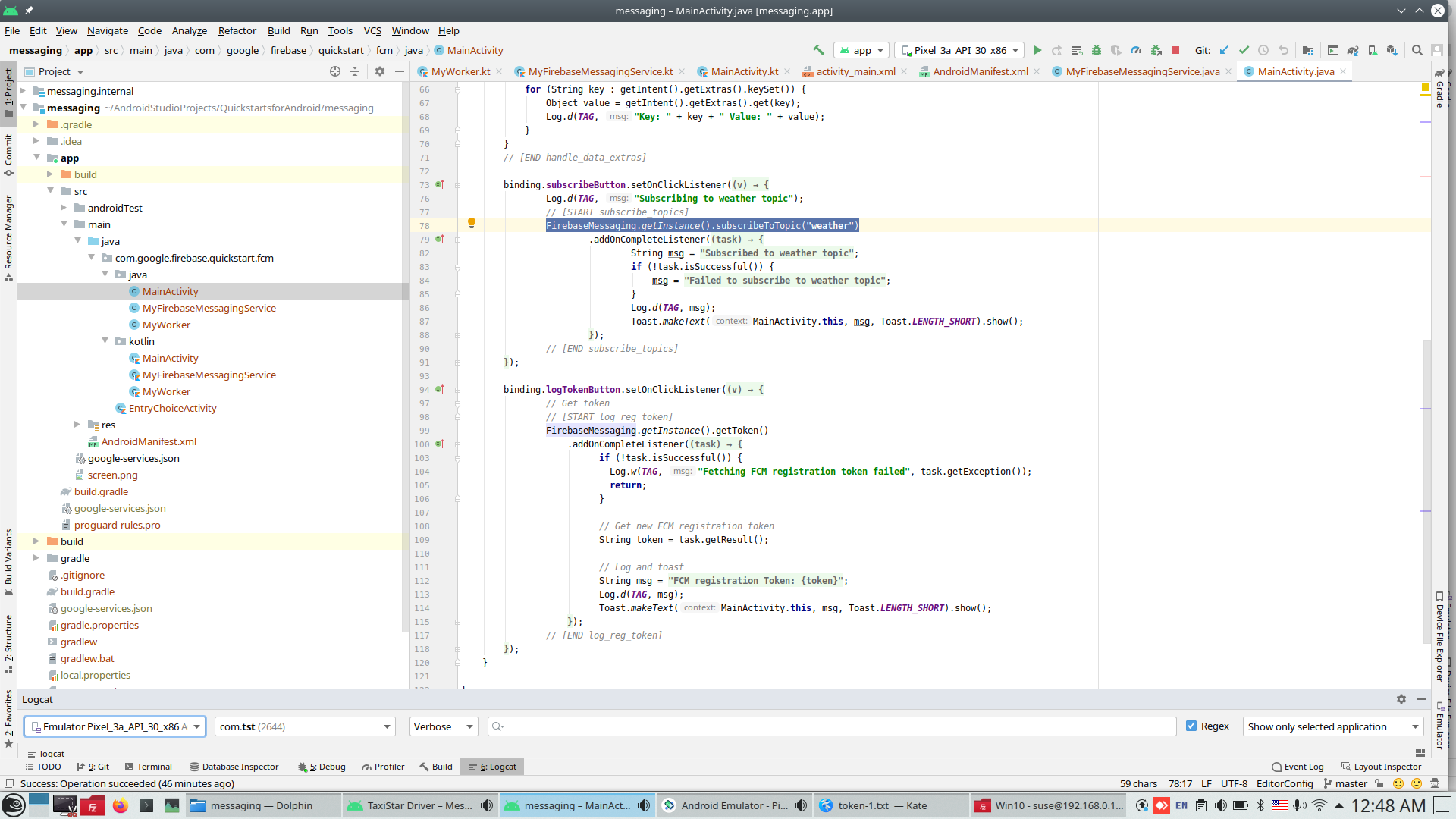Click the green Run app button
This screenshot has height=819, width=1456.
1037,51
